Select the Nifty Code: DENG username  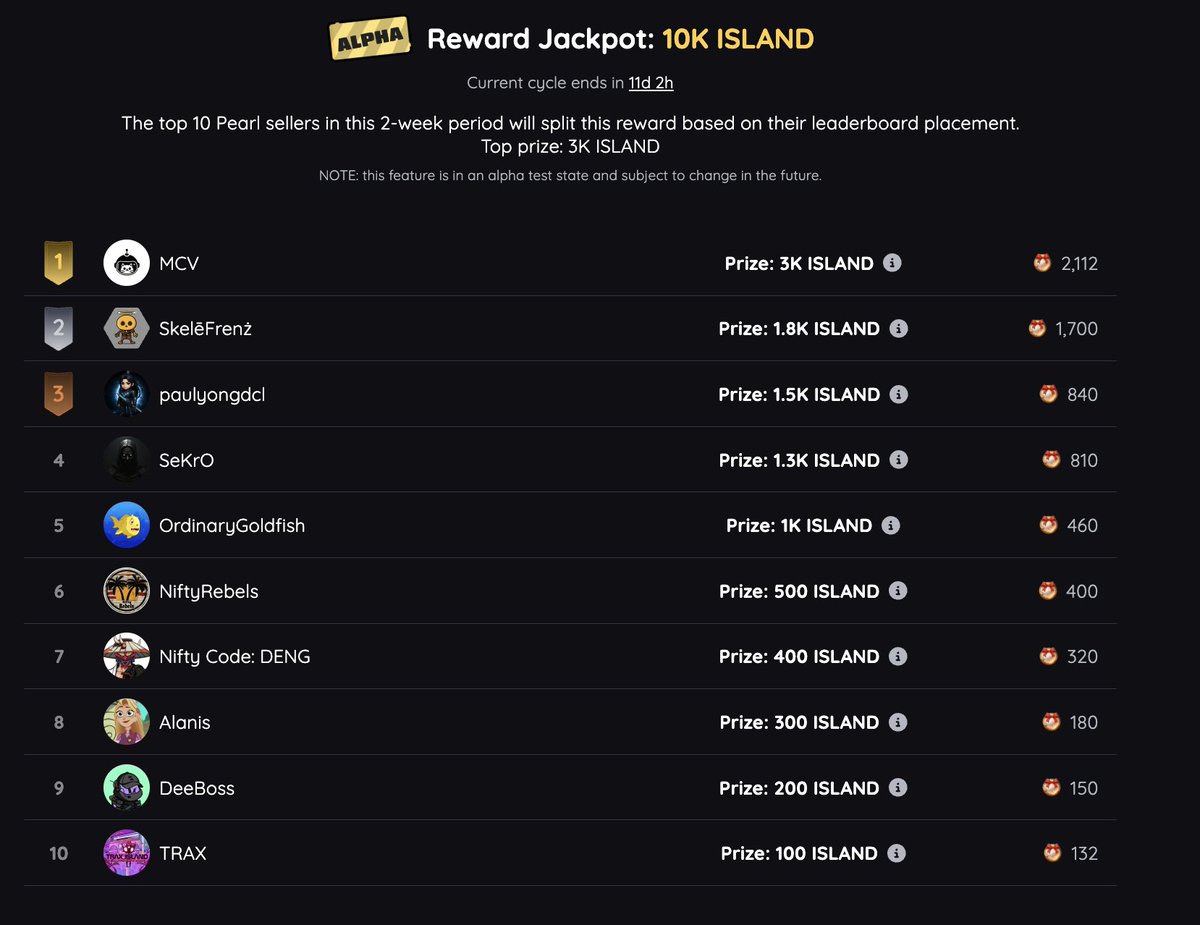[x=235, y=656]
